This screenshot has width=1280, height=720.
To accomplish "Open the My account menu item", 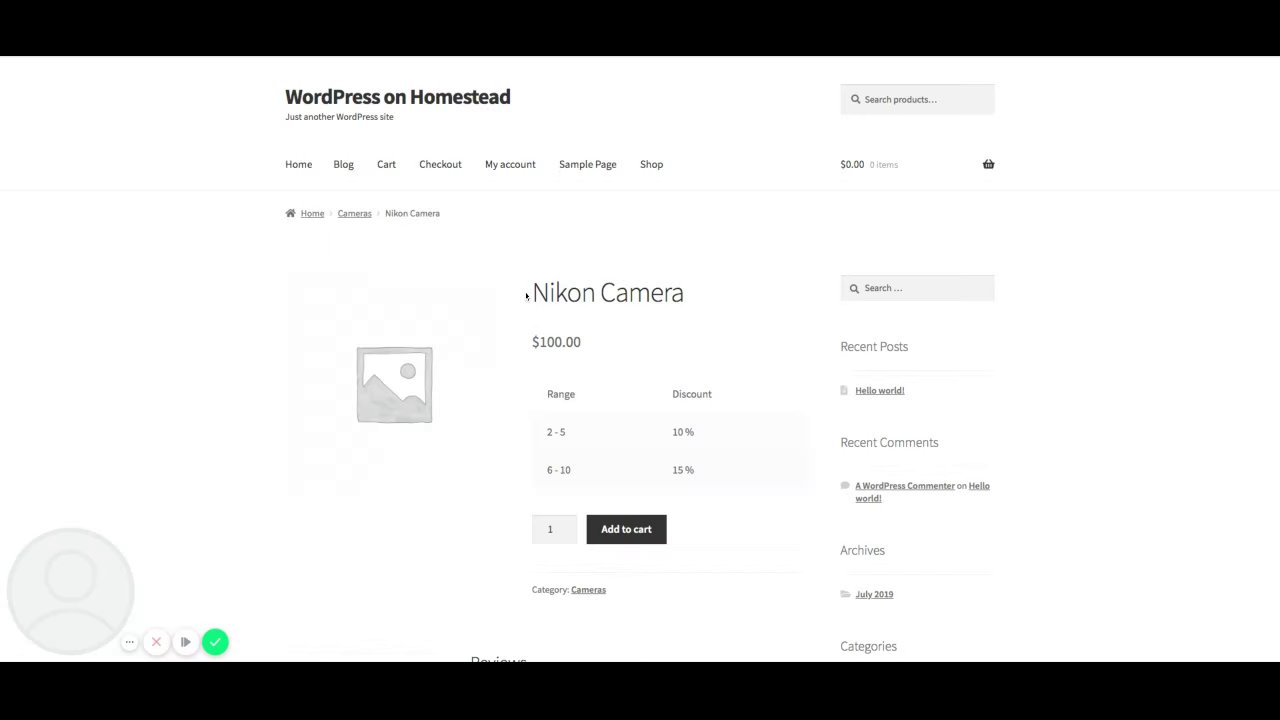I will pos(510,164).
